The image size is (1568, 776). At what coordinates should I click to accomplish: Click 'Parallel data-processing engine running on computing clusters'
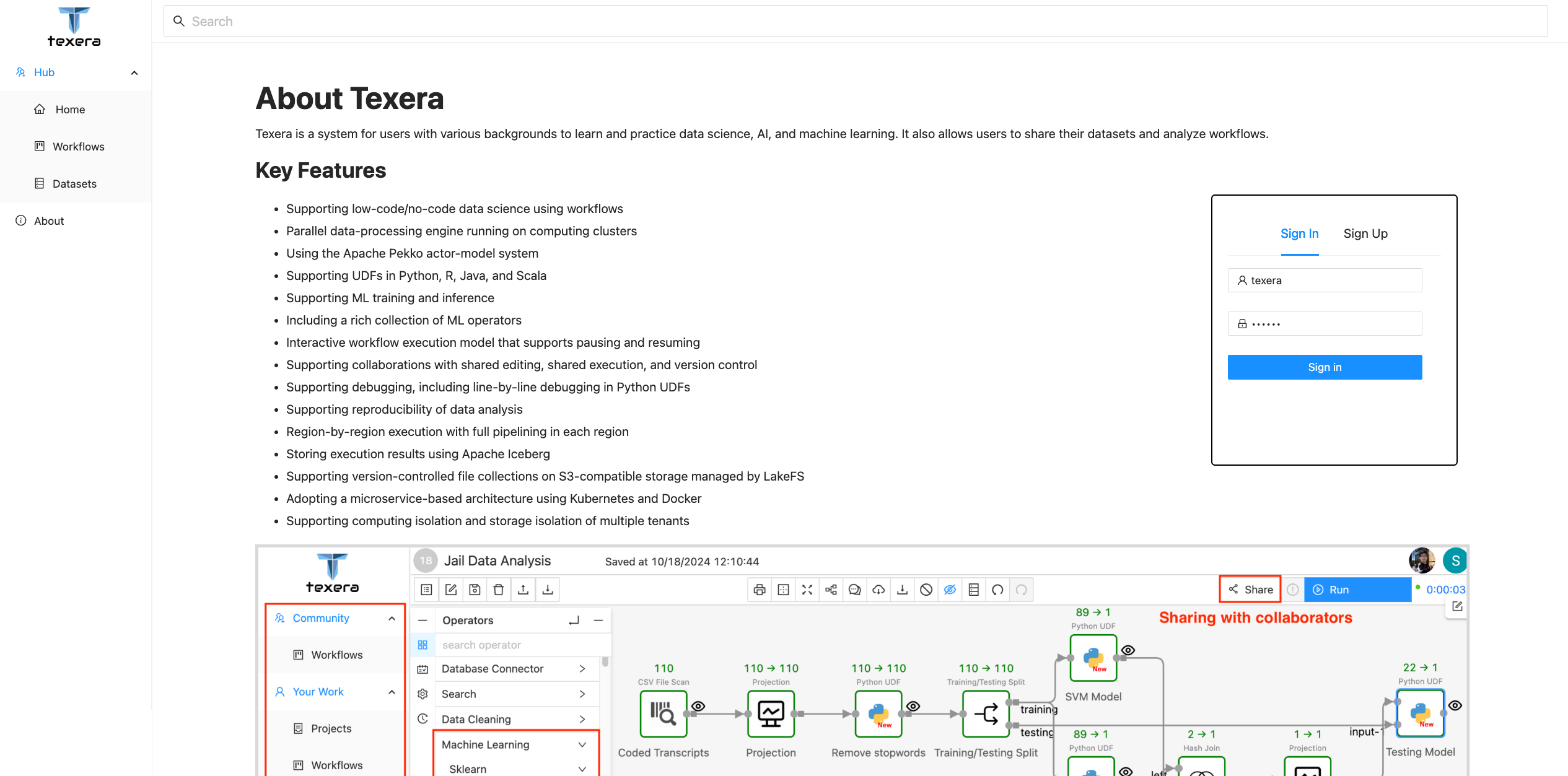(x=461, y=231)
